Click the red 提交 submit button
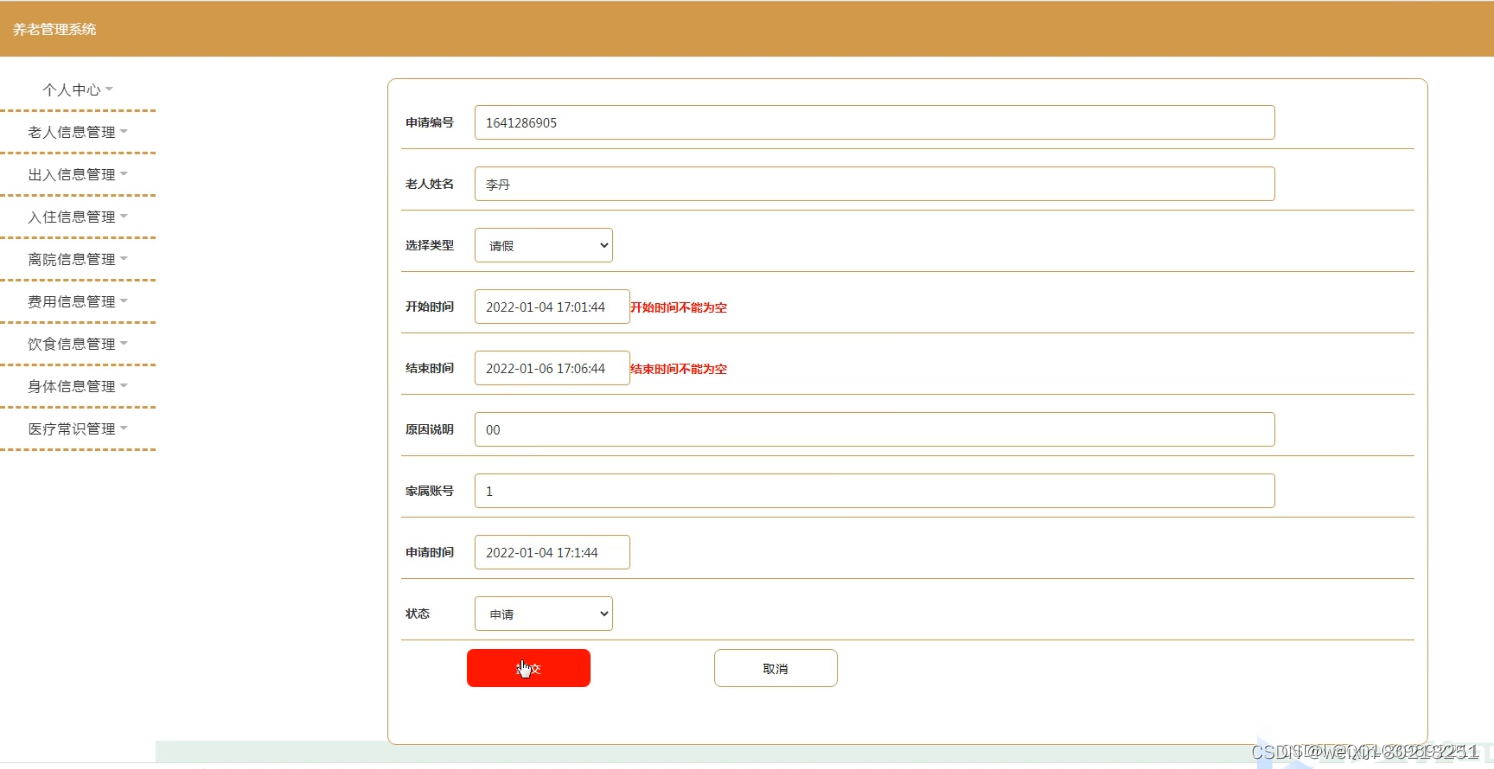Viewport: 1494px width, 769px height. (528, 667)
